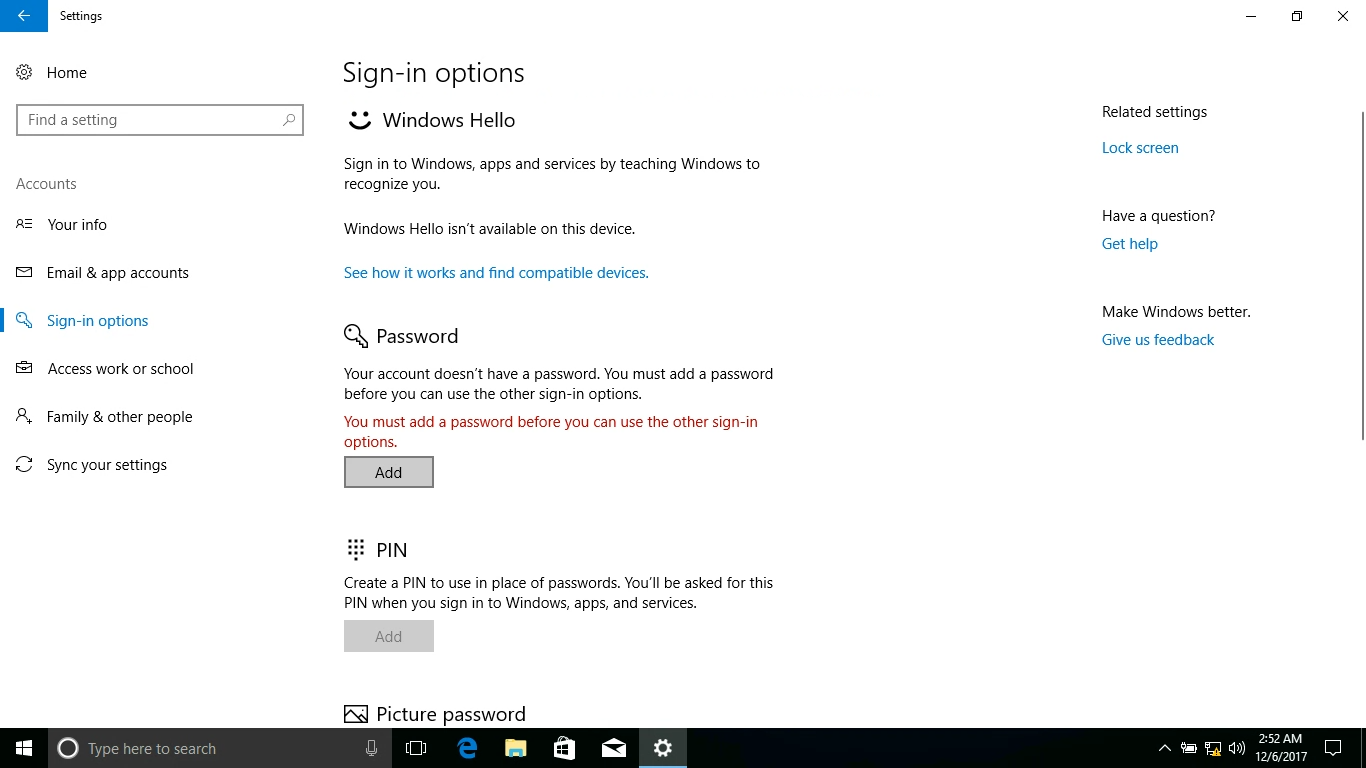Image resolution: width=1366 pixels, height=768 pixels.
Task: Click the Windows Hello heading text
Action: click(x=449, y=120)
